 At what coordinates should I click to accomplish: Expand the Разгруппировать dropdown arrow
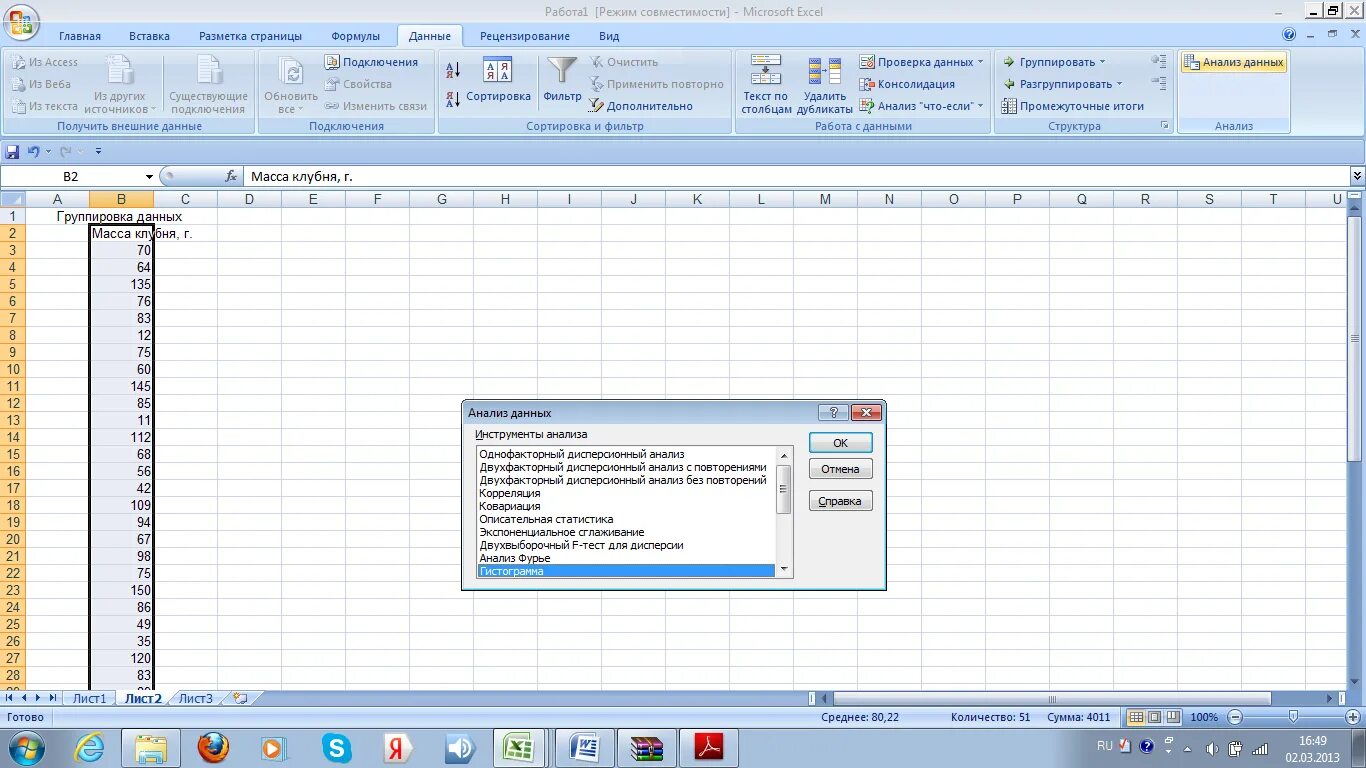[1119, 84]
